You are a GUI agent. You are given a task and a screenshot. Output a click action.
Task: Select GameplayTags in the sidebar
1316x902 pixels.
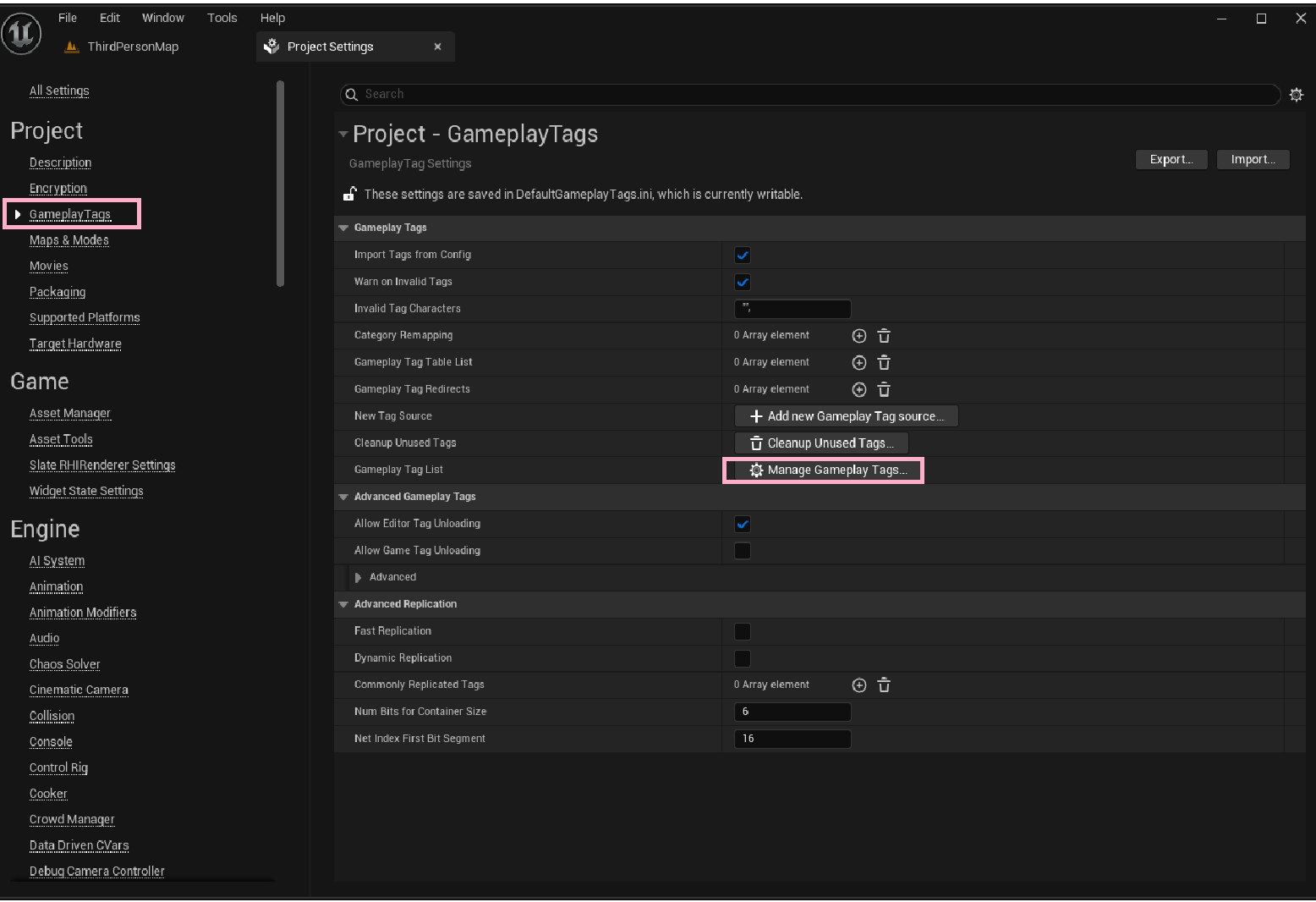click(70, 214)
